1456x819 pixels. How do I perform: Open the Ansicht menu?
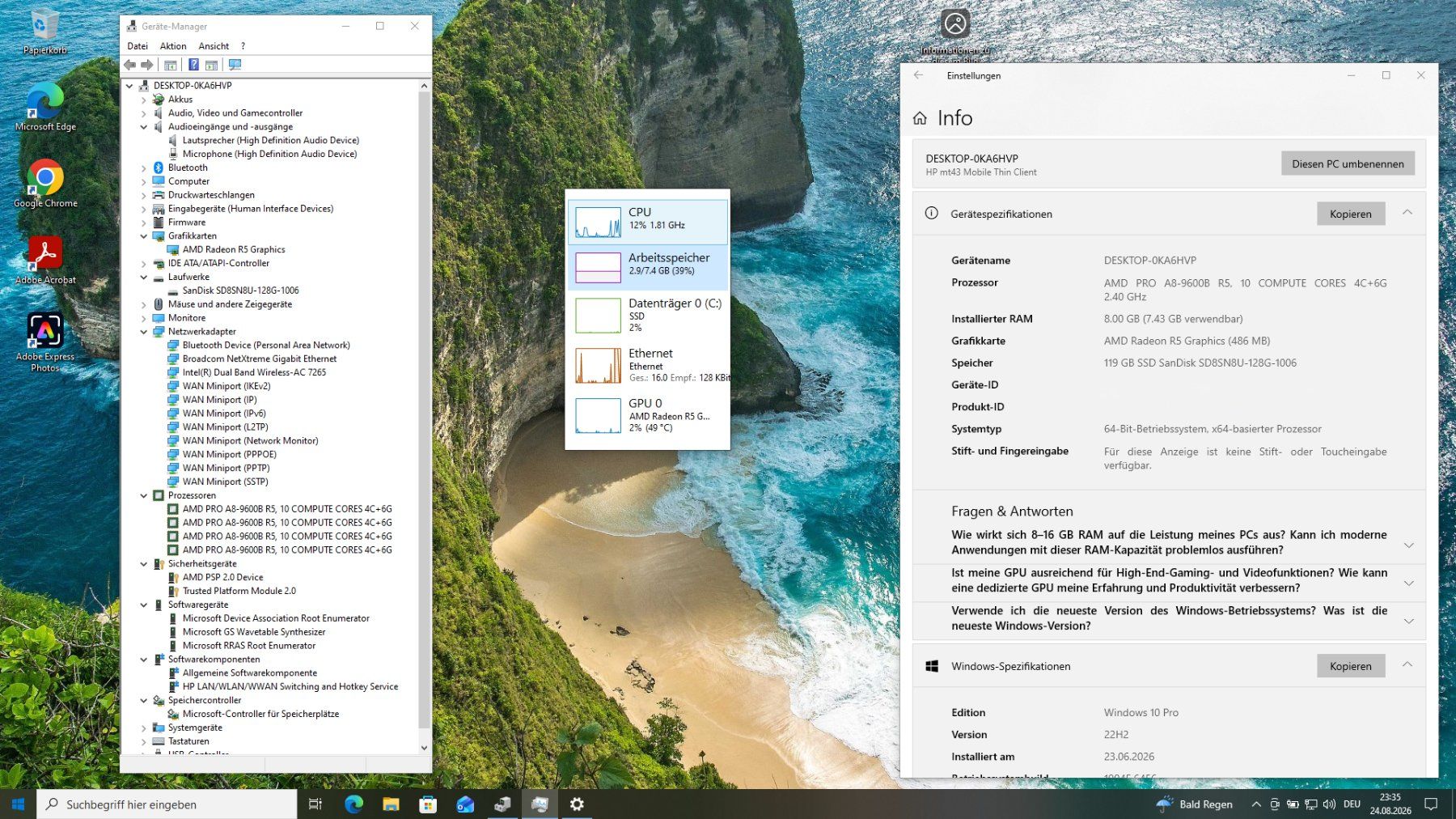[x=214, y=46]
